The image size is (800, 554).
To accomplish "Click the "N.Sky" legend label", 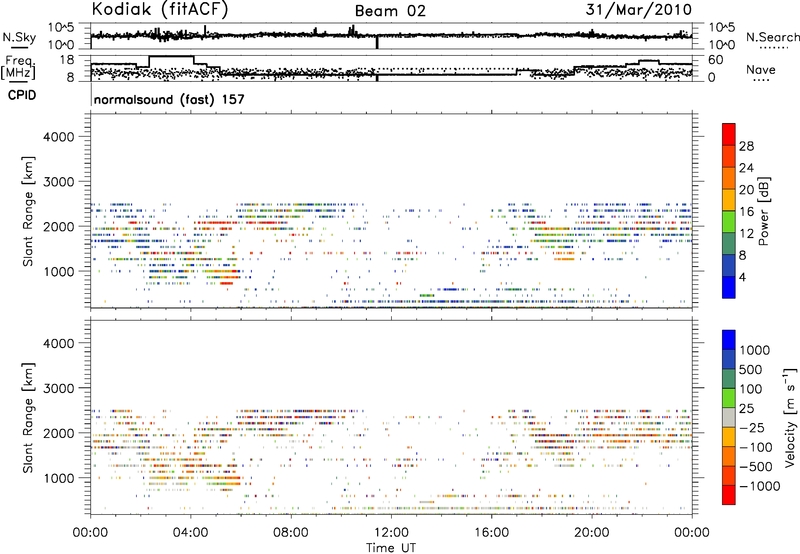I will pyautogui.click(x=19, y=37).
